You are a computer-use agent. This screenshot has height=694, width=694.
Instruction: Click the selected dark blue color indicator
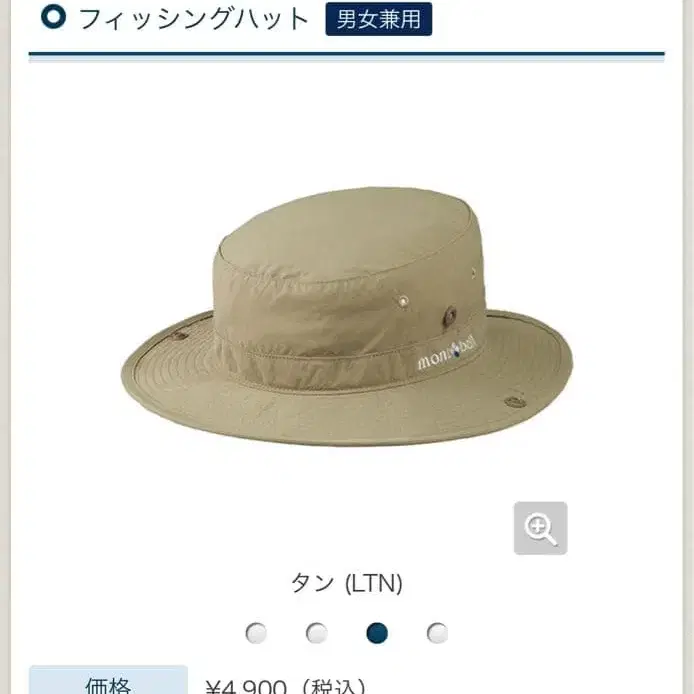pos(377,632)
